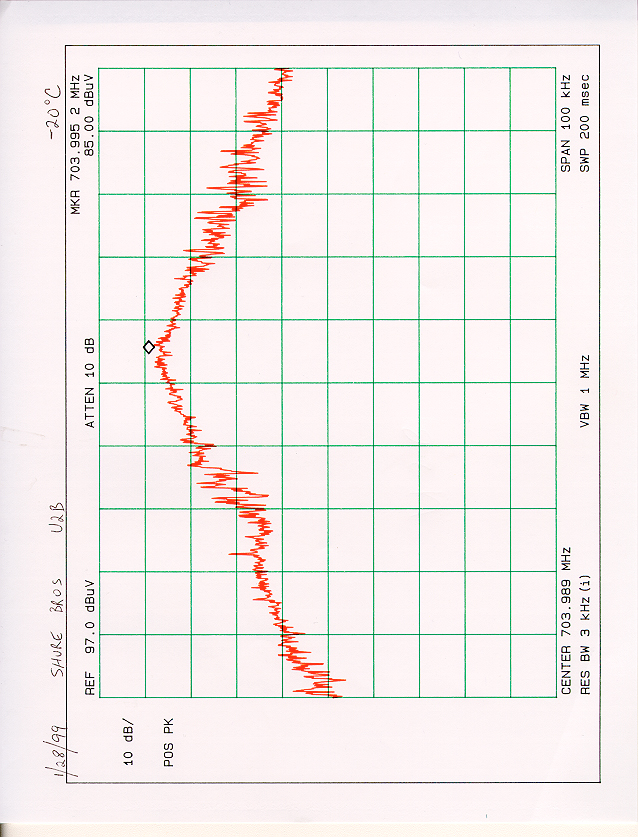Image resolution: width=638 pixels, height=837 pixels.
Task: Select the CENTER 703.989 MHz frequency readout
Action: coord(566,621)
